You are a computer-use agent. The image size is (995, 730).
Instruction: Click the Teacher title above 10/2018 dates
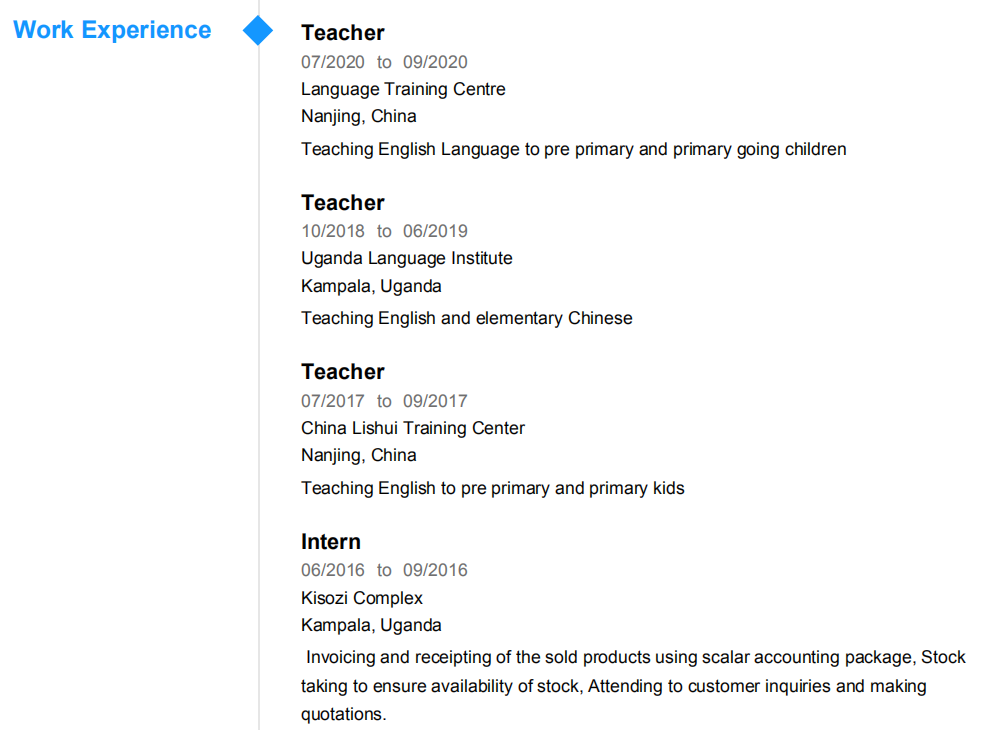[x=342, y=203]
